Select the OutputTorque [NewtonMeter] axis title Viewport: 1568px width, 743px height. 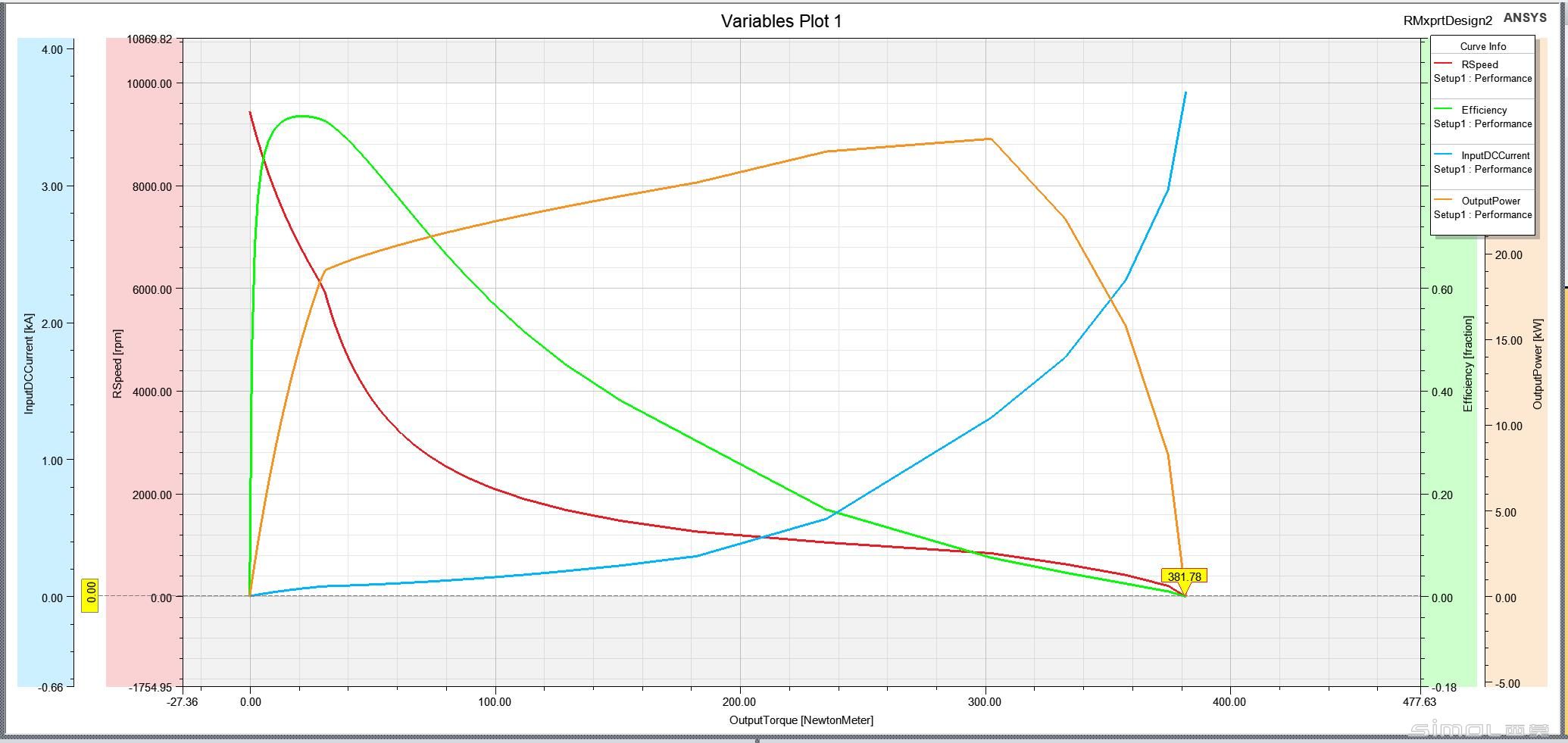tap(801, 720)
